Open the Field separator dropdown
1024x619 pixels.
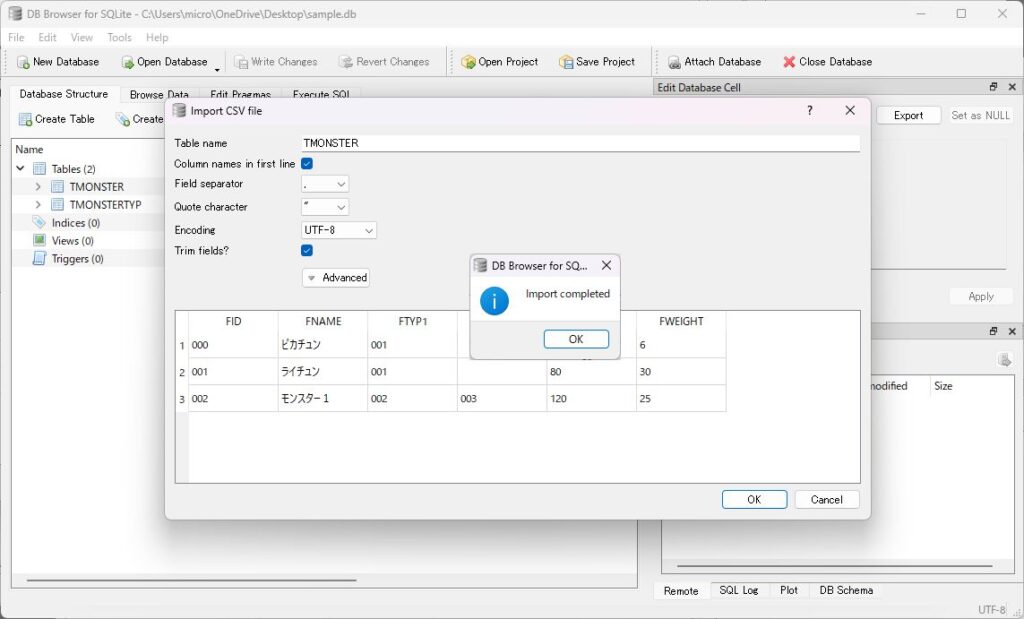[x=325, y=184]
